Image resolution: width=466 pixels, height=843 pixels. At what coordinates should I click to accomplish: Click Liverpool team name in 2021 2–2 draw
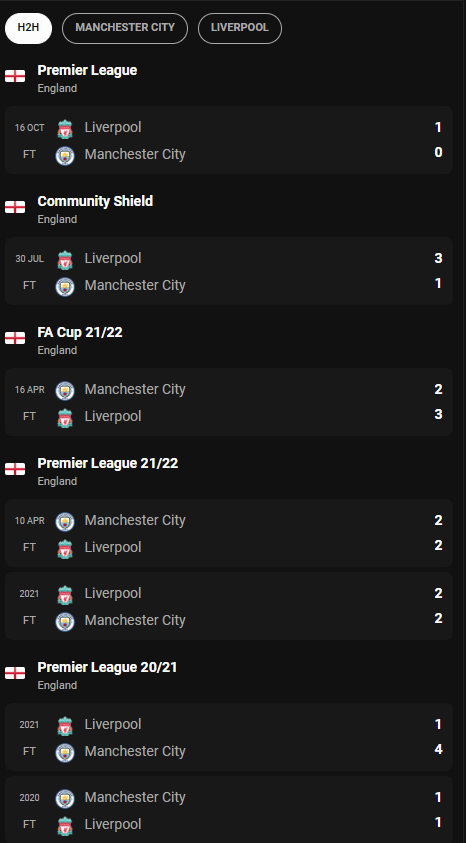point(113,594)
